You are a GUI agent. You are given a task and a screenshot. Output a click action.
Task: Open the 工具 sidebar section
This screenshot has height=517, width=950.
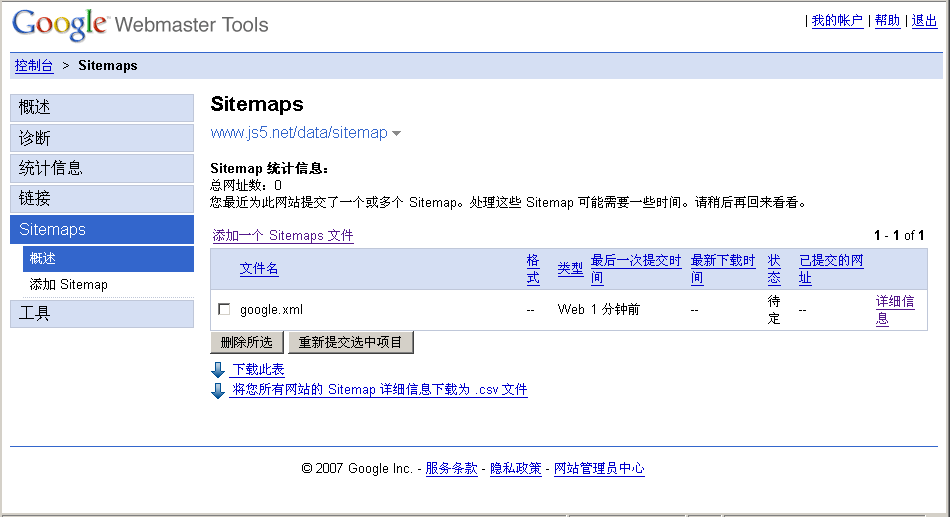point(102,313)
